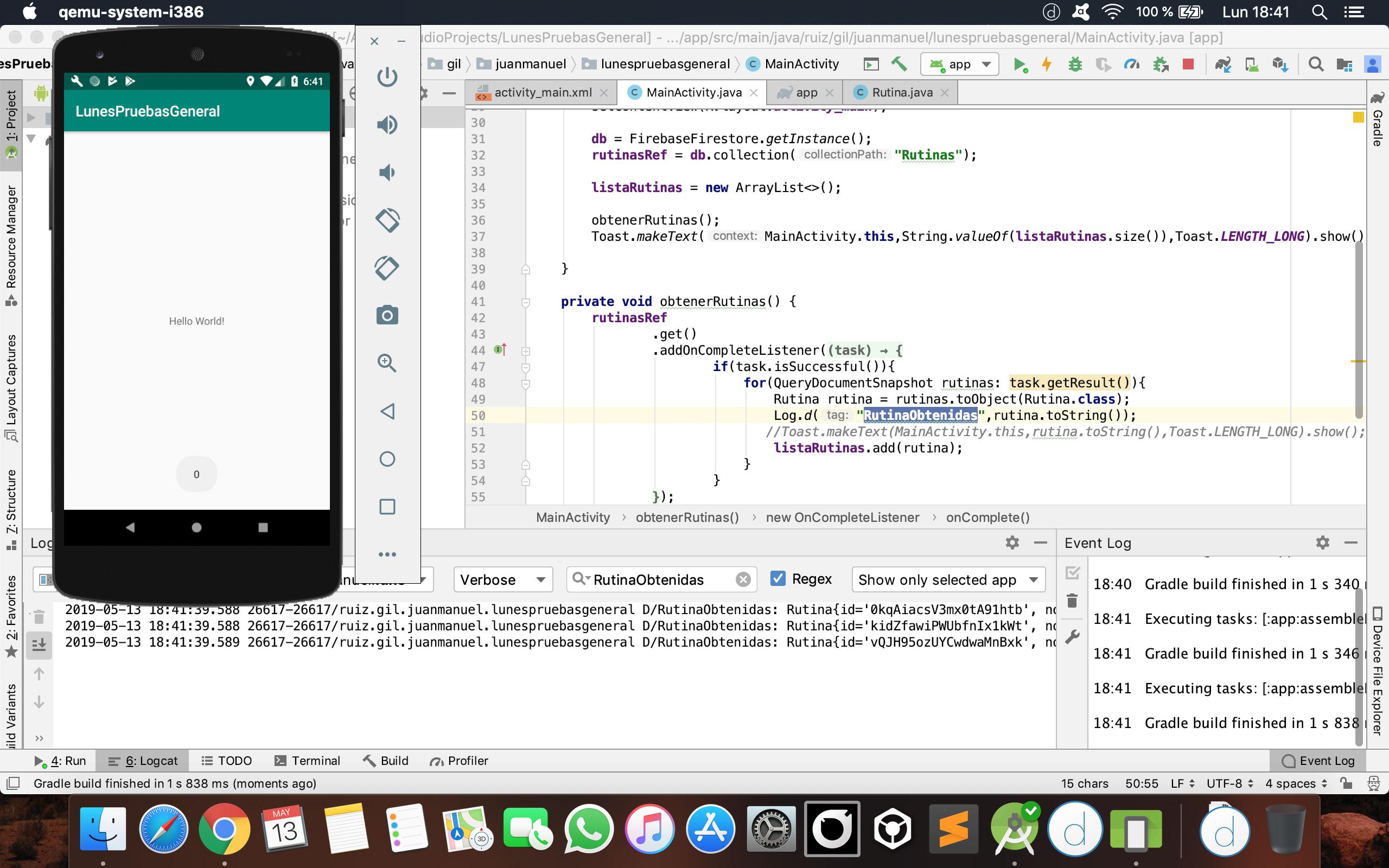Screen dimensions: 1389x868
Task: Open the Profiler gauge icon in toolbar
Action: click(1132, 65)
